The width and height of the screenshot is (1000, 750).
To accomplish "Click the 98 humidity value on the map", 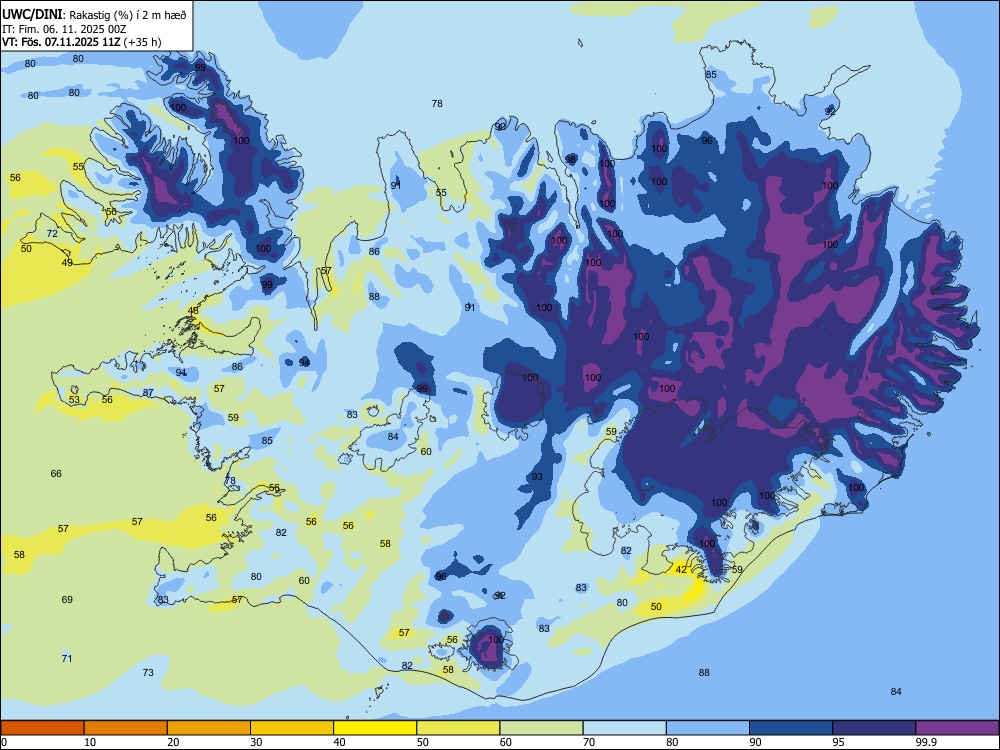I will coord(571,159).
